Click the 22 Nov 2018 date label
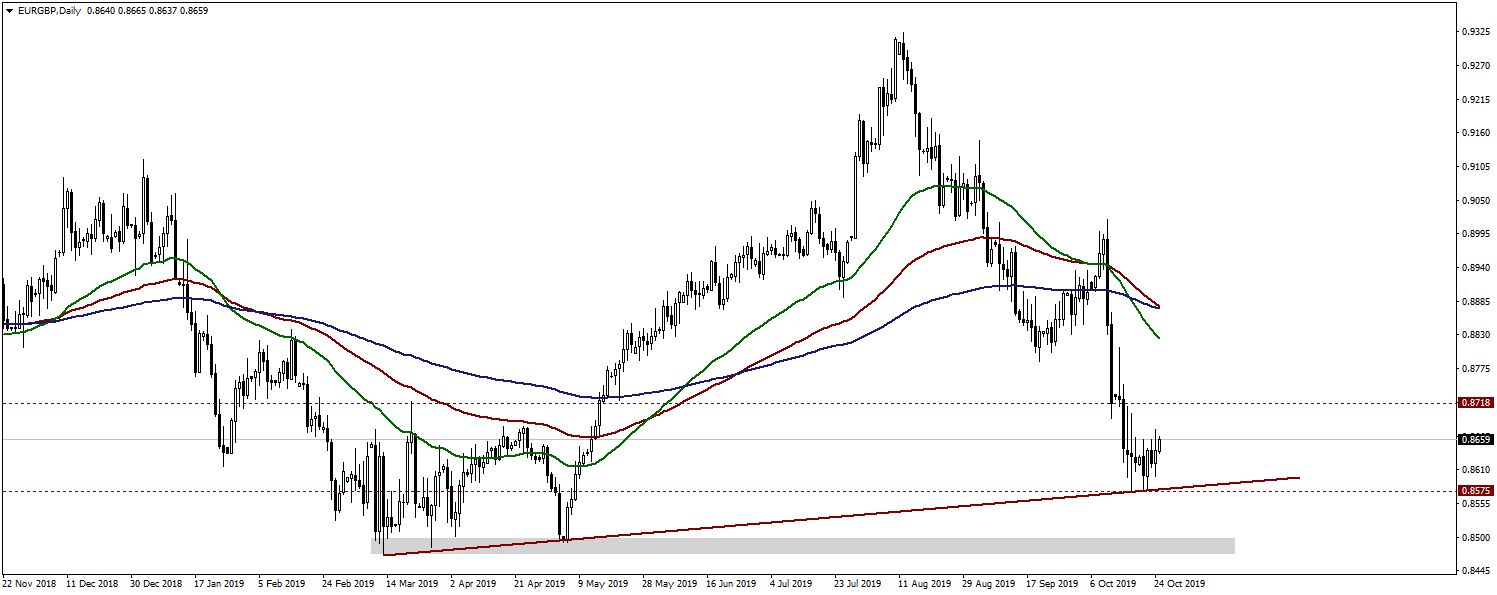 29,583
